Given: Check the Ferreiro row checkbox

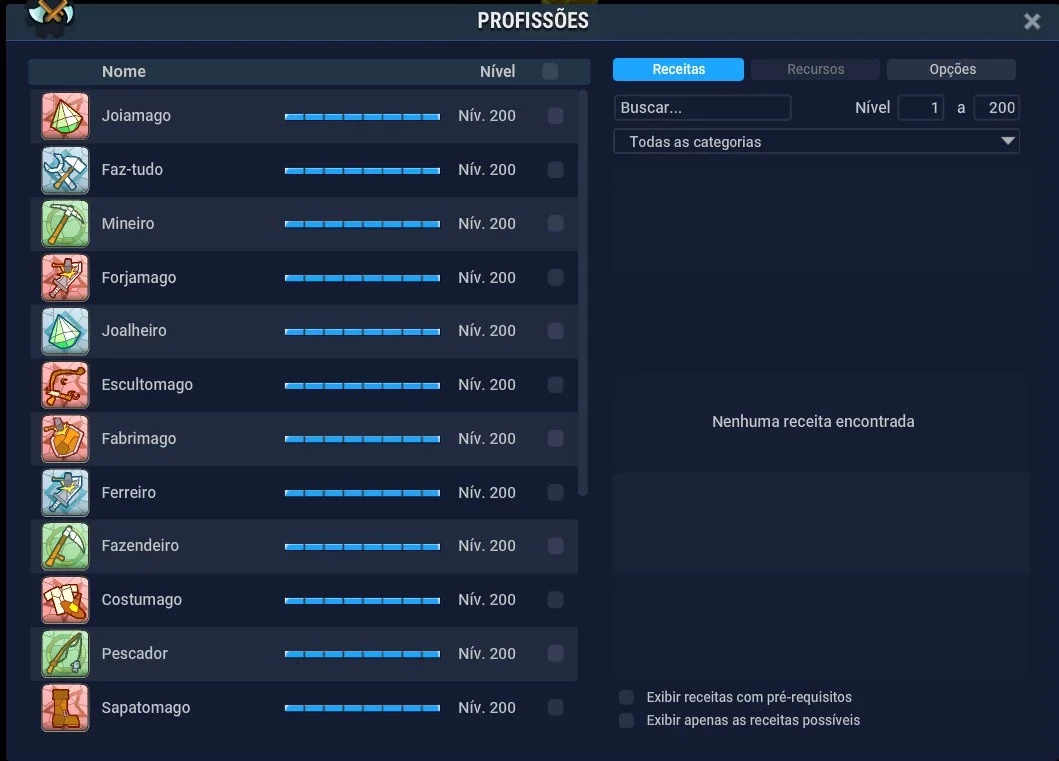Looking at the screenshot, I should tap(556, 493).
